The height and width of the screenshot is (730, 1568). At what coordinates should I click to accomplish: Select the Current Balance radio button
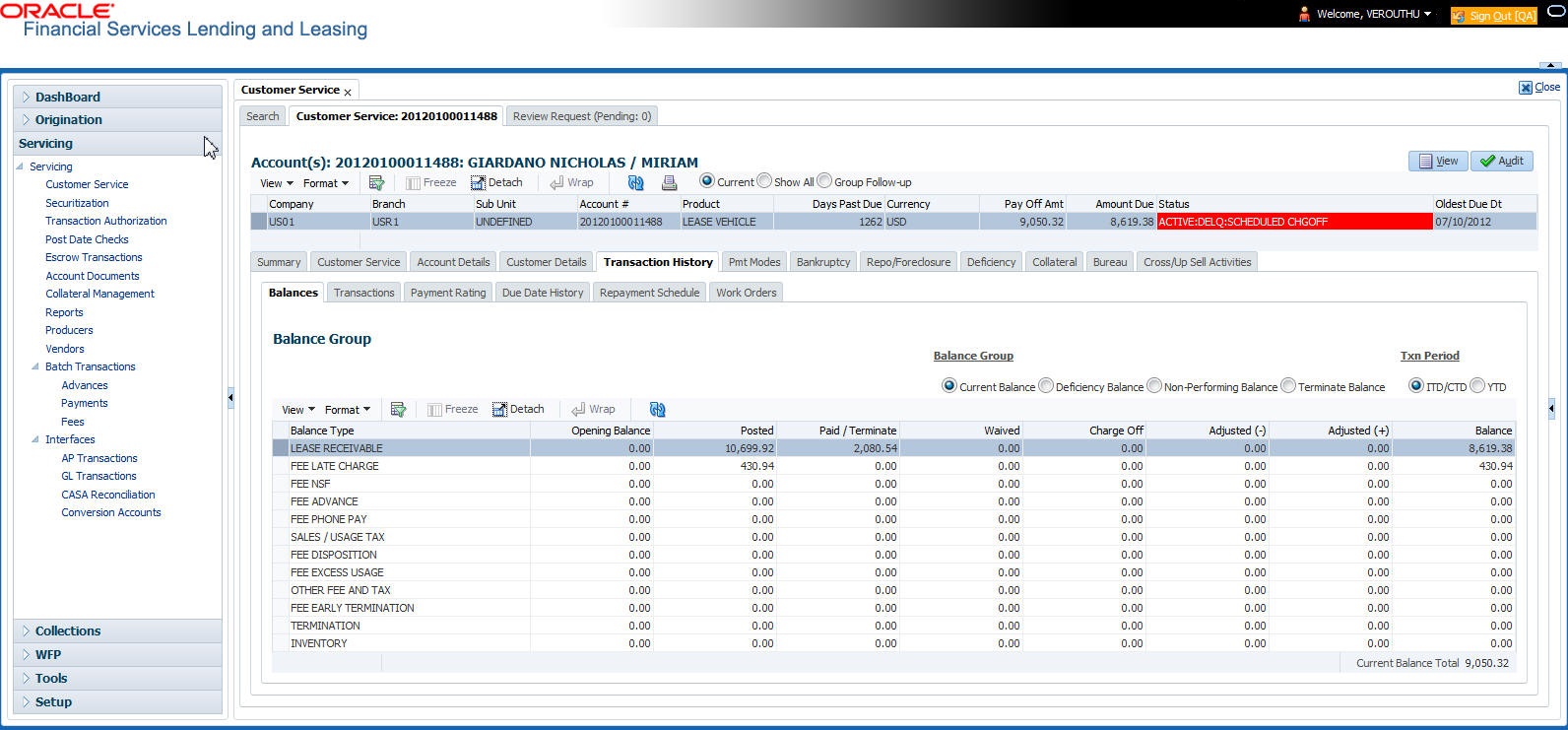(x=949, y=386)
